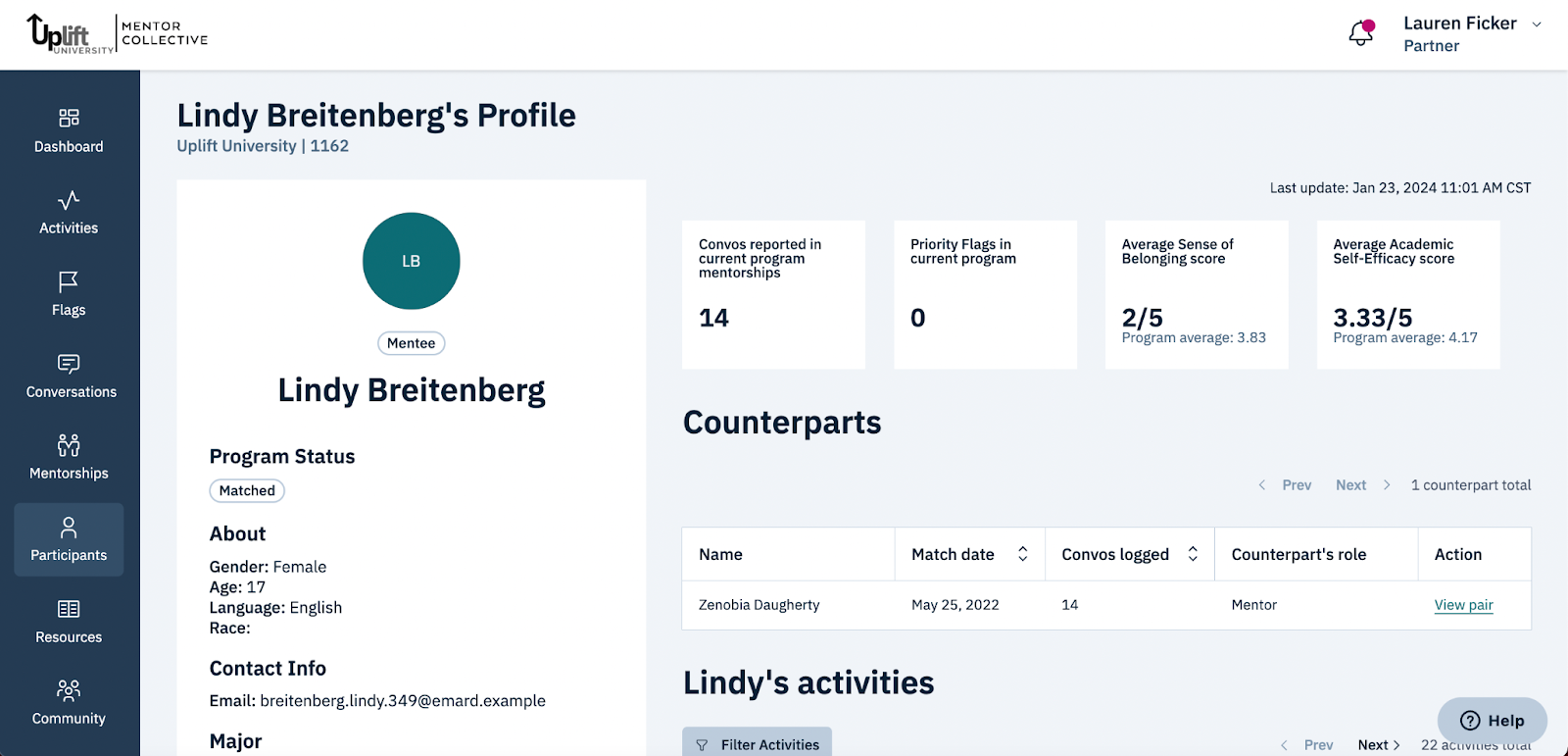Click Lindy Breitenberg's LB avatar
The image size is (1568, 756).
[411, 261]
